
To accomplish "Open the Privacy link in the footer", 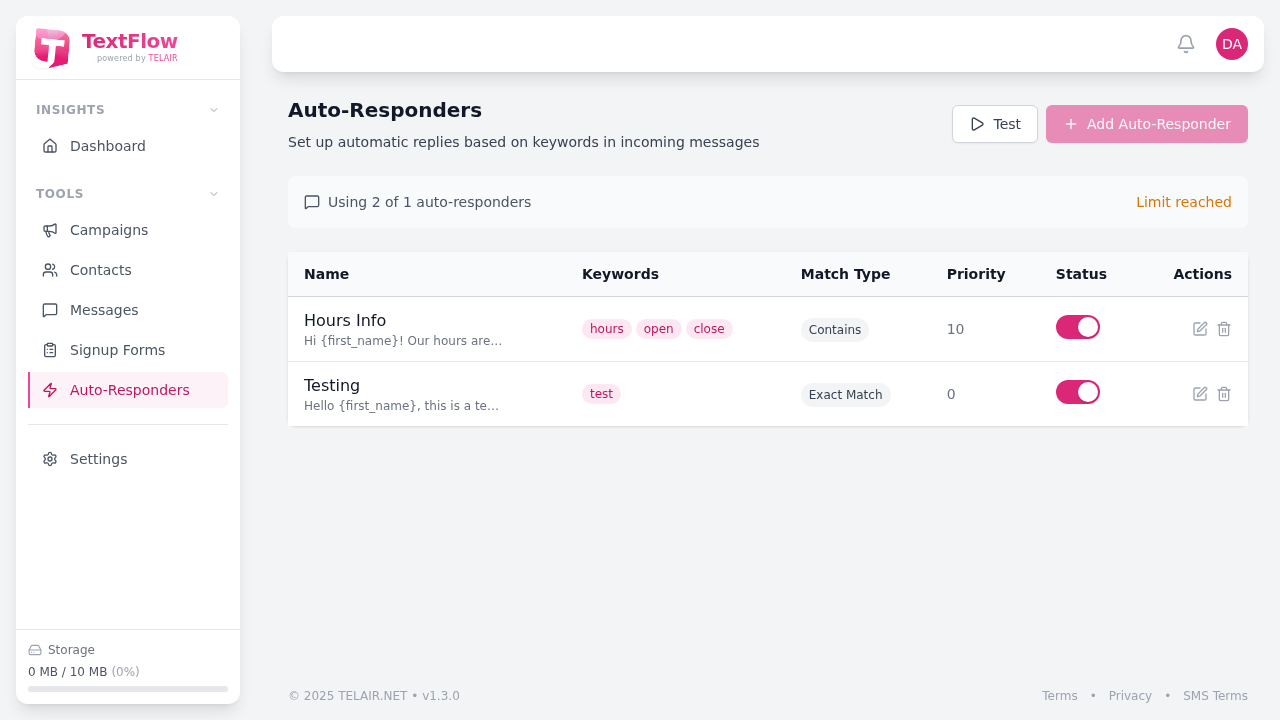I will pos(1130,695).
